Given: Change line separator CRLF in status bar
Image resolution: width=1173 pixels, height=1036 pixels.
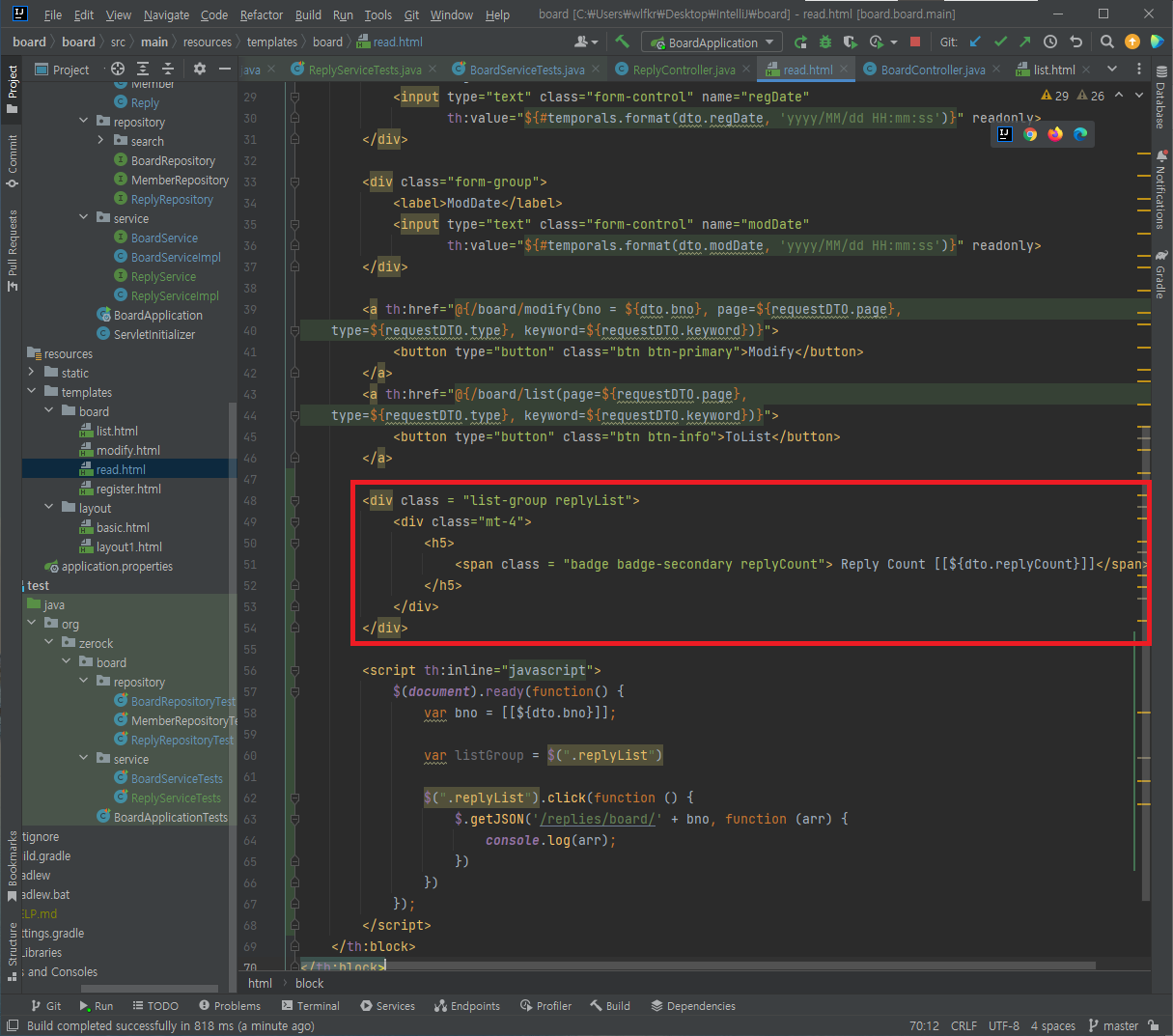Looking at the screenshot, I should 964,1025.
